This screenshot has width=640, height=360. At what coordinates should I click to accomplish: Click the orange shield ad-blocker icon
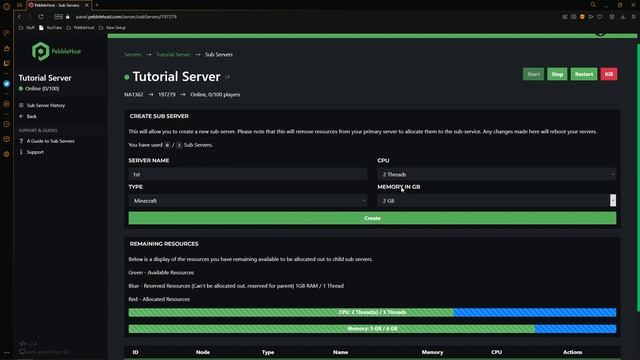[x=582, y=17]
